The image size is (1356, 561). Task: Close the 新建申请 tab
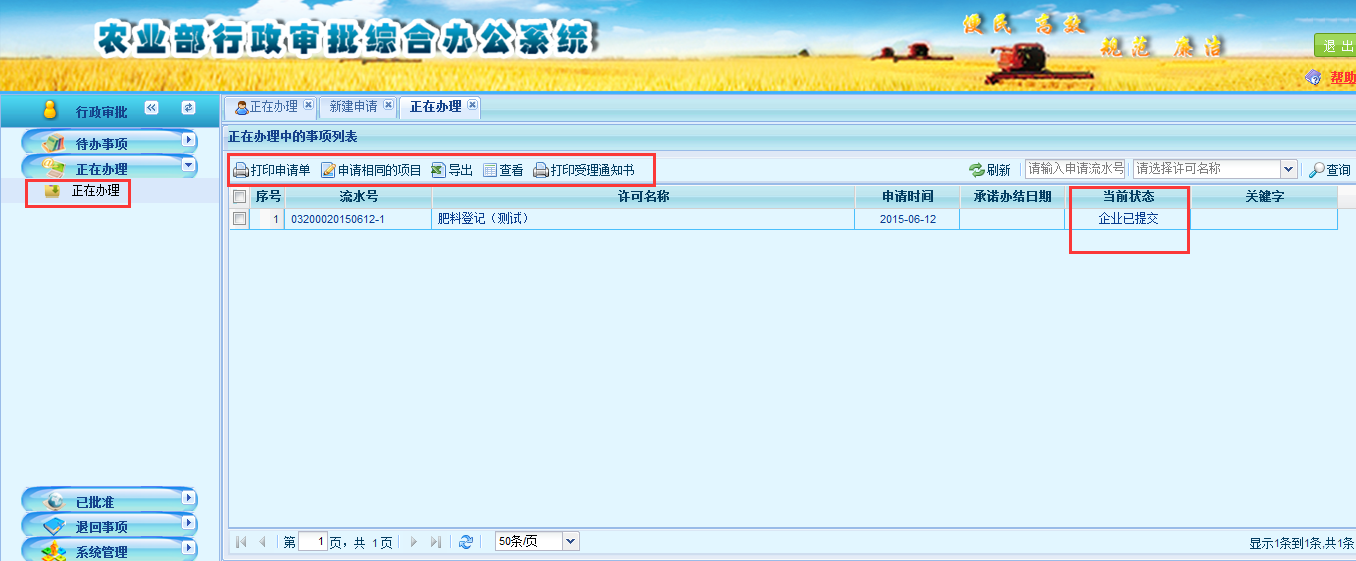pyautogui.click(x=388, y=105)
